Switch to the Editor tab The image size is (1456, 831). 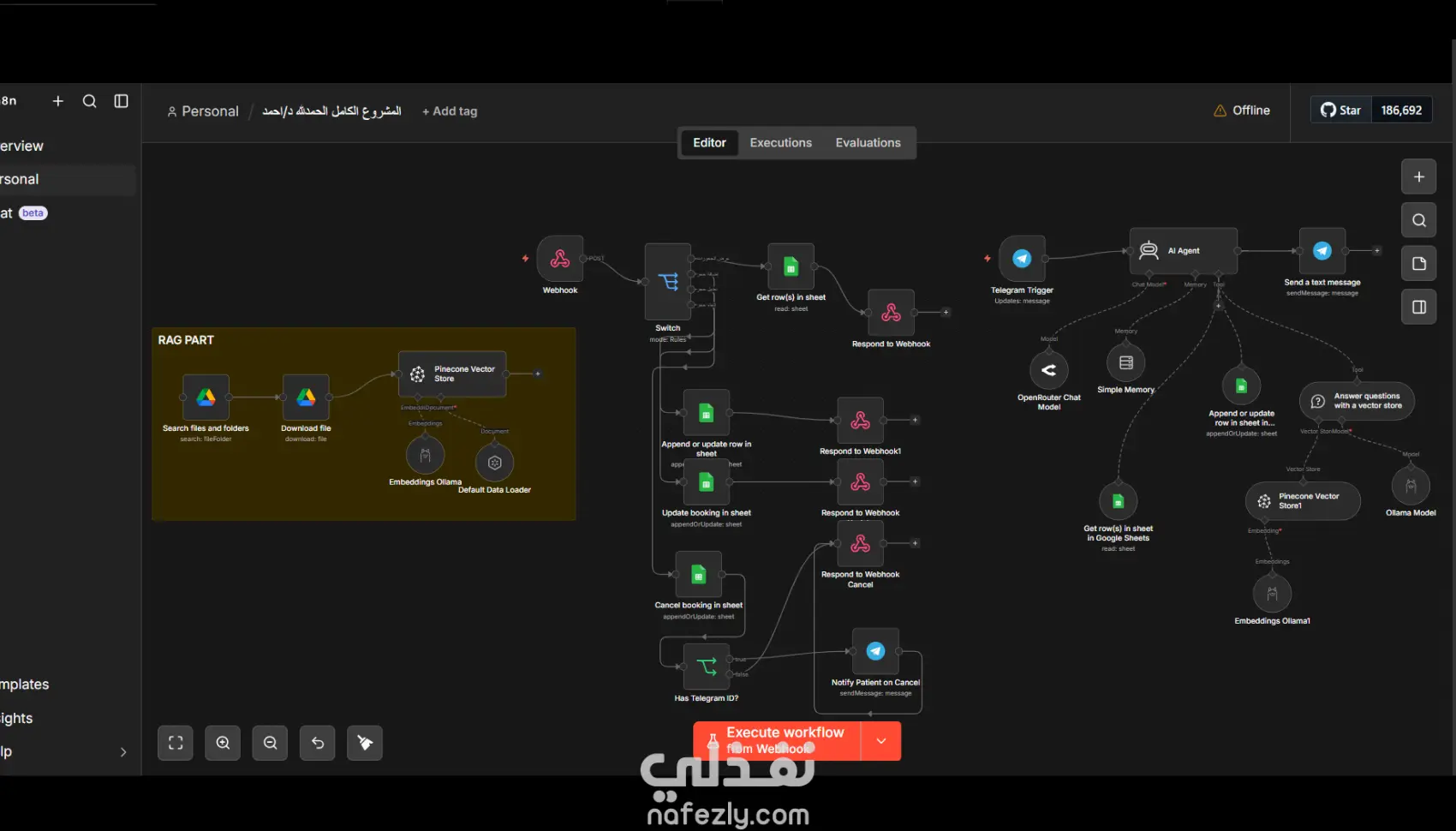click(709, 143)
